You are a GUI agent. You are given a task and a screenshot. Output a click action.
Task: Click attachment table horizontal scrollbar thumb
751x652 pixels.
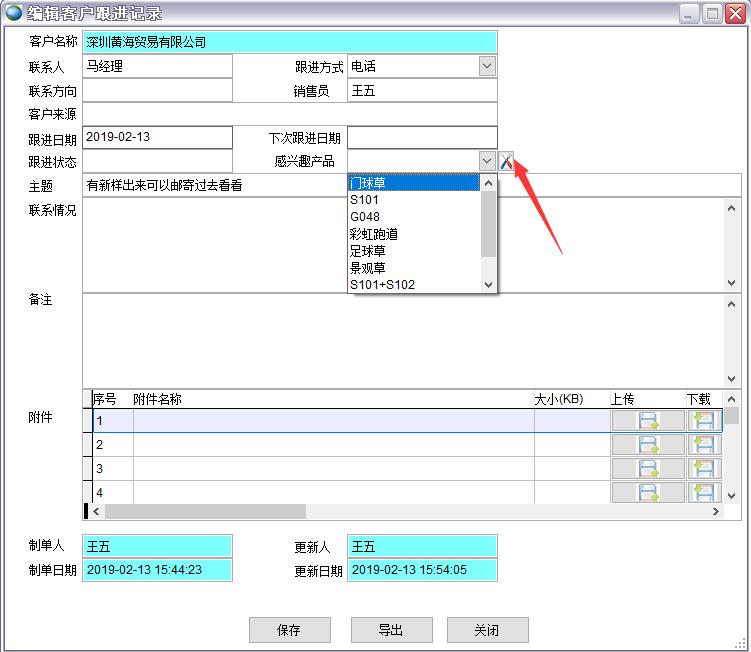[x=205, y=511]
